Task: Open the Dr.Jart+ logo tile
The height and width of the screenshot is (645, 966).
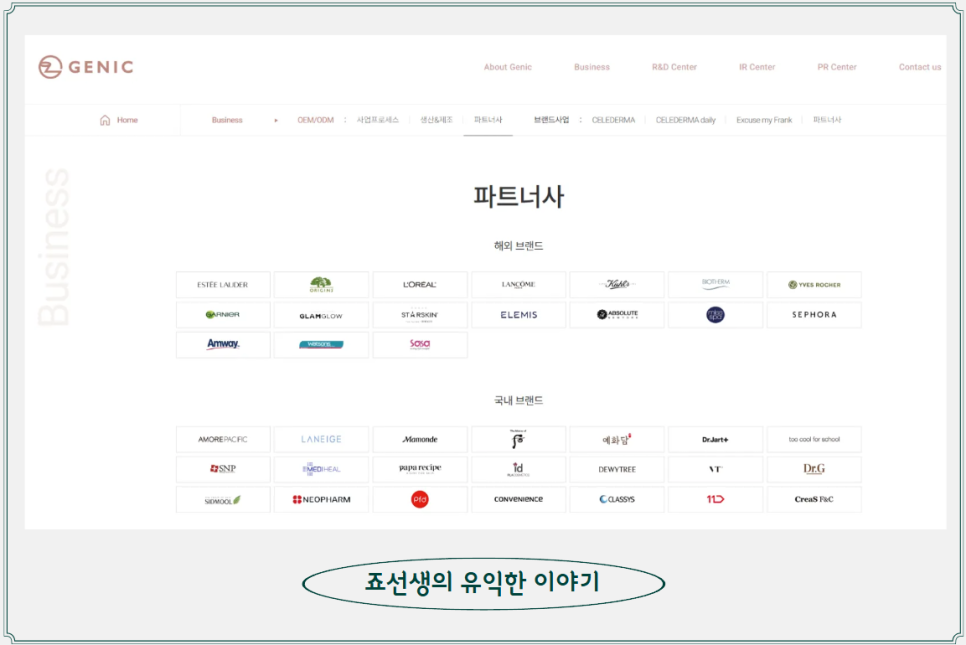Action: tap(715, 439)
